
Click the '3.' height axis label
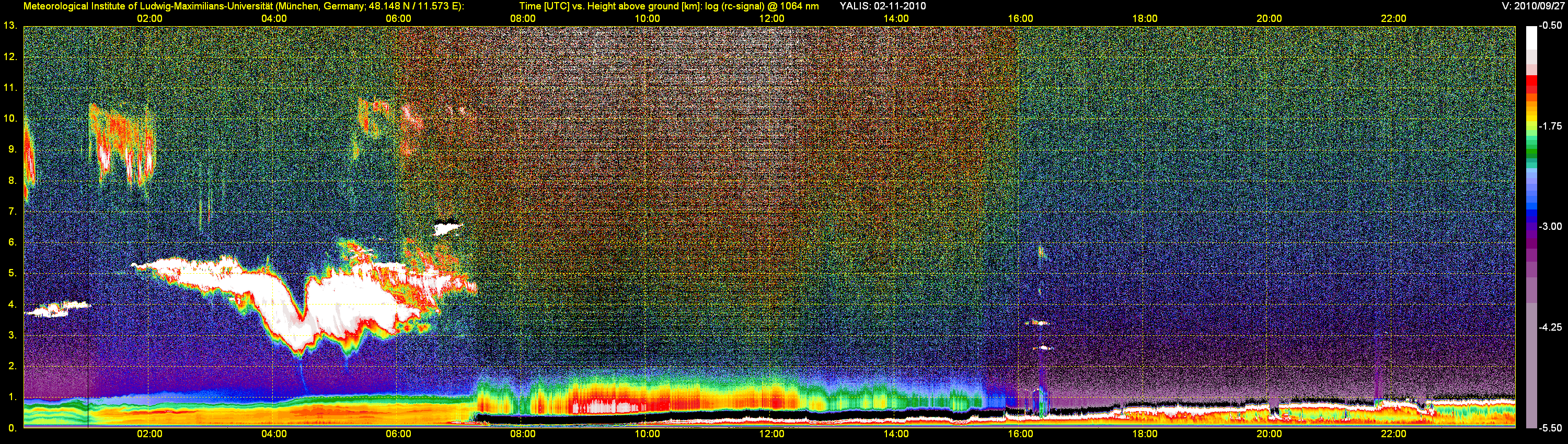(x=12, y=335)
